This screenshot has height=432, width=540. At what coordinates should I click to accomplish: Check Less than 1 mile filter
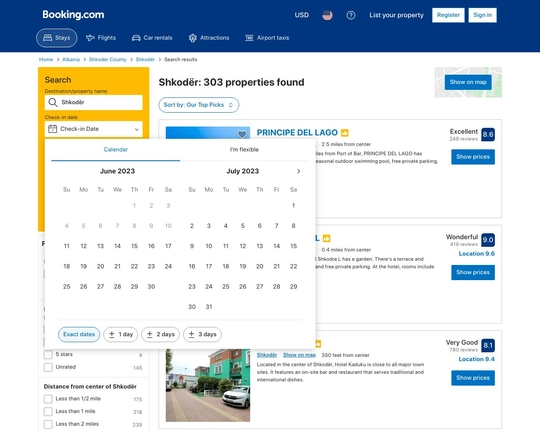click(48, 412)
